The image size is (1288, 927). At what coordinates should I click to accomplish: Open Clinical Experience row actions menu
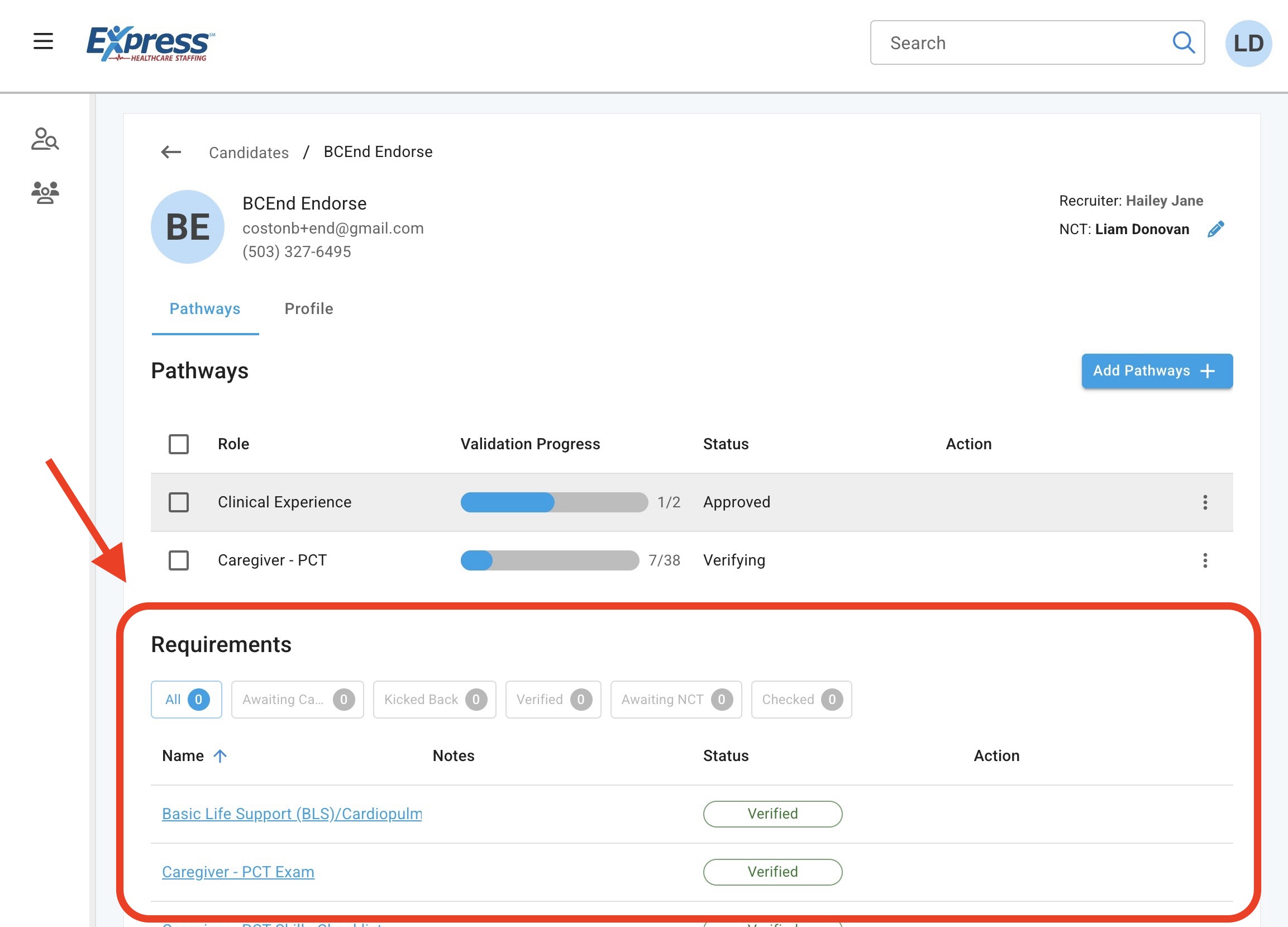[1205, 502]
